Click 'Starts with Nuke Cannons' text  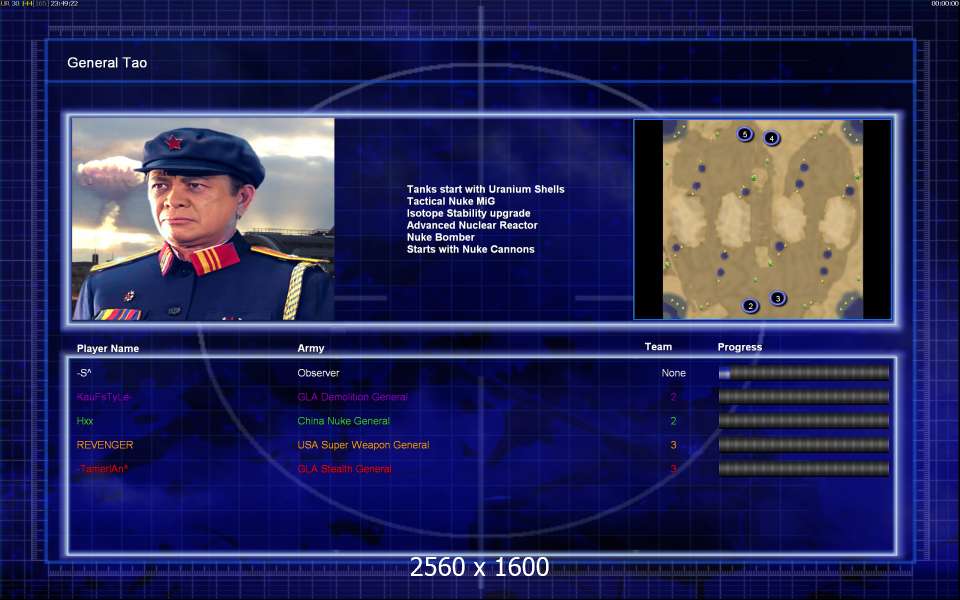tap(471, 249)
